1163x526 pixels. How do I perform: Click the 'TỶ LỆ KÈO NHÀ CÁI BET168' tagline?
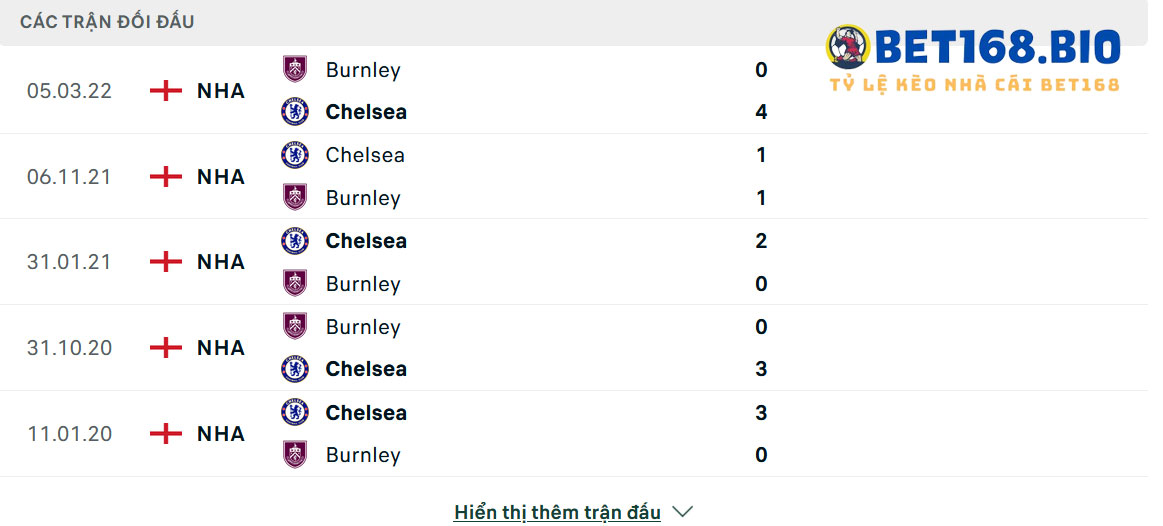(x=975, y=85)
